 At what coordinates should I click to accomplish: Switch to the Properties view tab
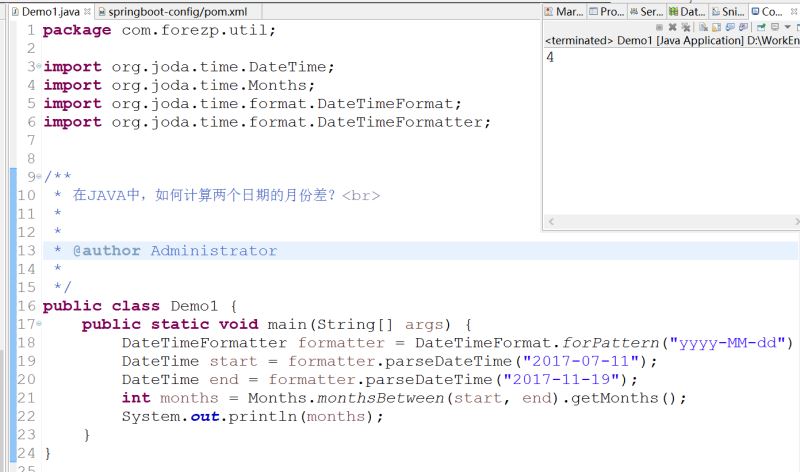[606, 11]
